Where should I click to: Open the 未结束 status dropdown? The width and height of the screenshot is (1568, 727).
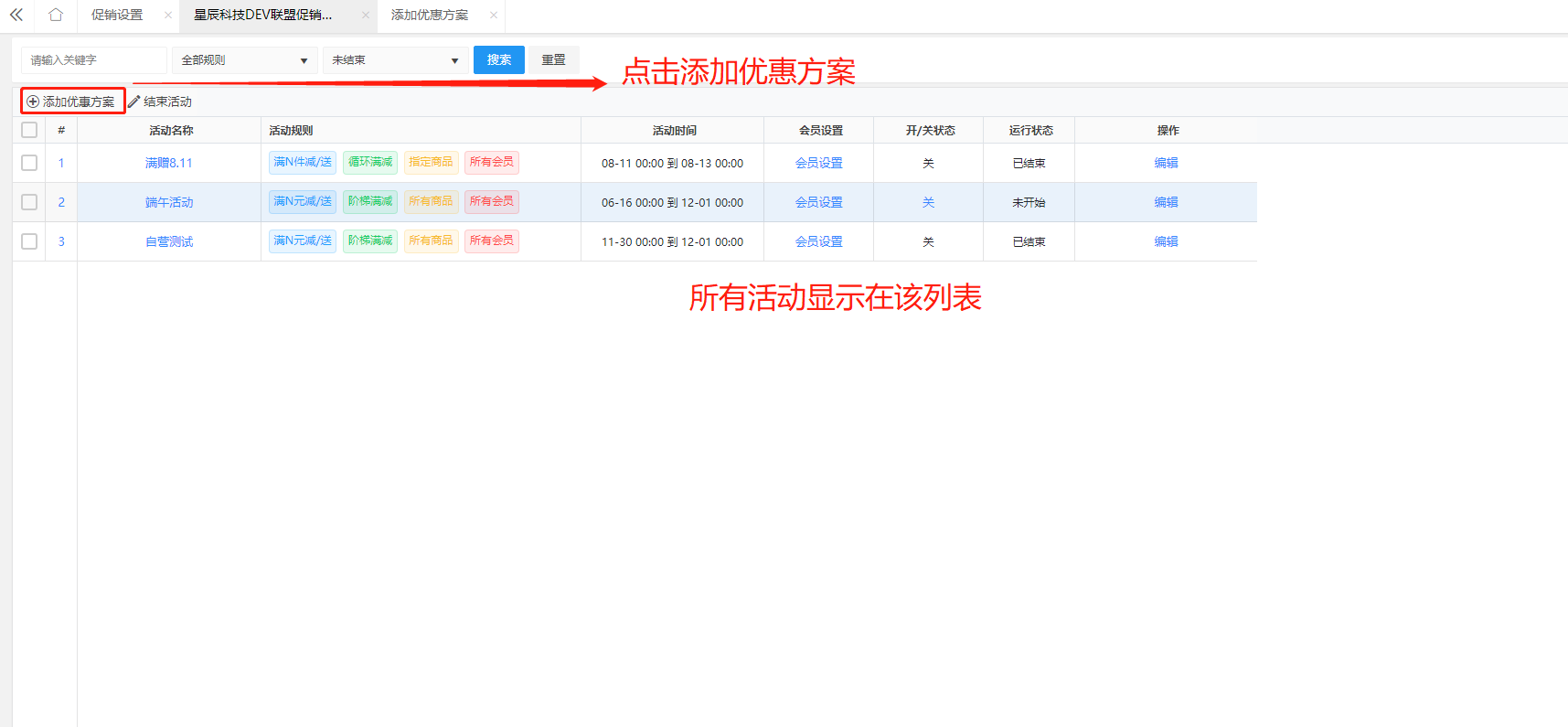point(395,60)
